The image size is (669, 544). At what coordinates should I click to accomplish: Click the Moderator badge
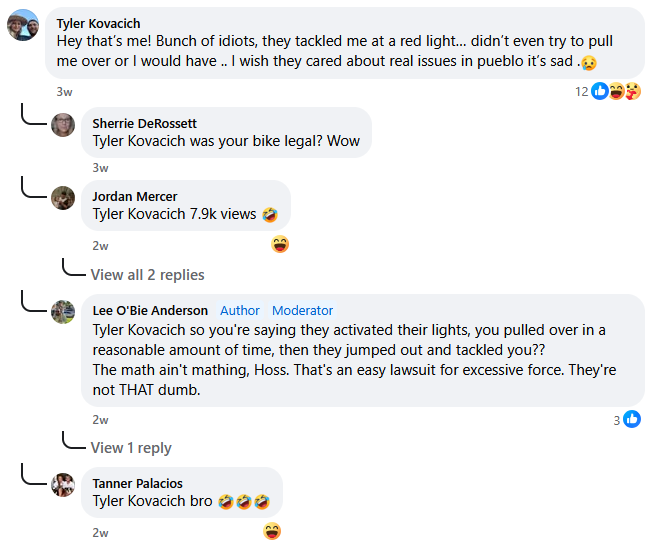[x=302, y=310]
